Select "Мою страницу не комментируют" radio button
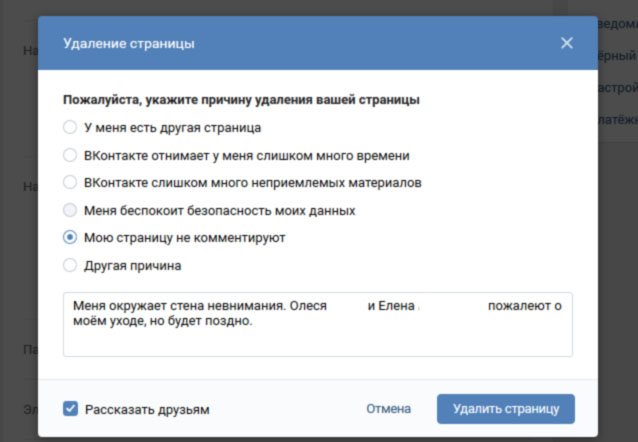The height and width of the screenshot is (442, 638). tap(70, 237)
